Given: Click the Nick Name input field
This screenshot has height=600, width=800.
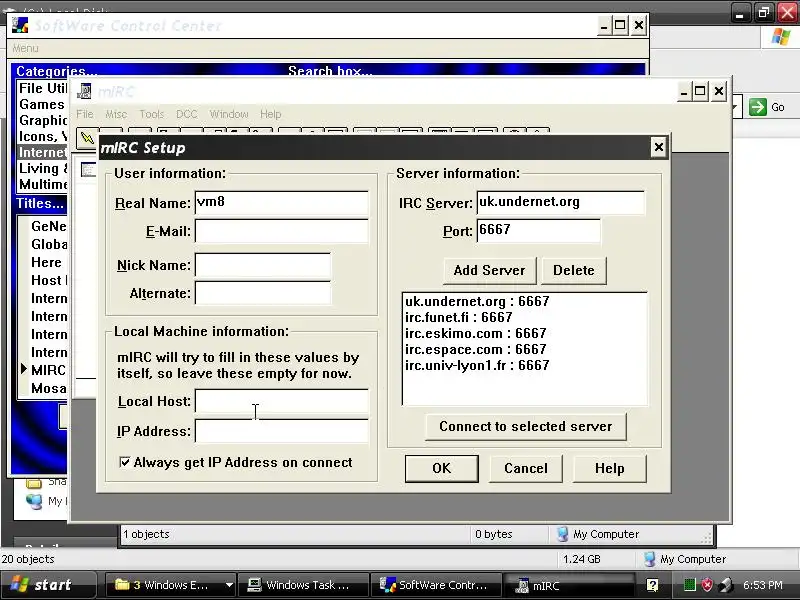Looking at the screenshot, I should click(263, 265).
